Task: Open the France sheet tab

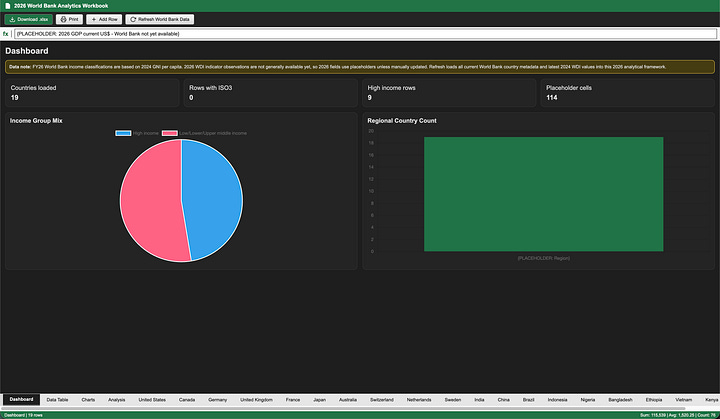Action: (x=293, y=400)
